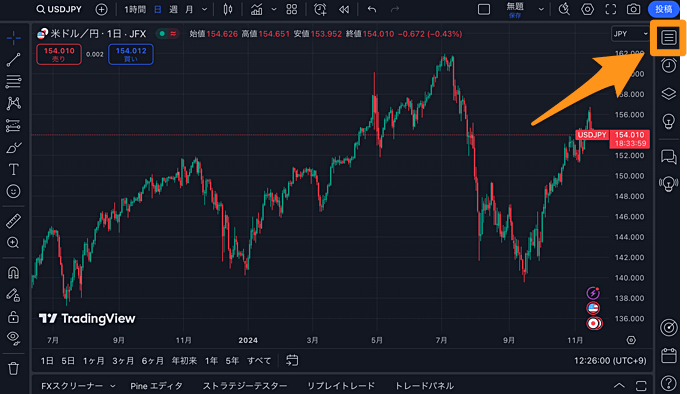The height and width of the screenshot is (394, 687).
Task: Enter fullscreen mode
Action: click(x=611, y=9)
